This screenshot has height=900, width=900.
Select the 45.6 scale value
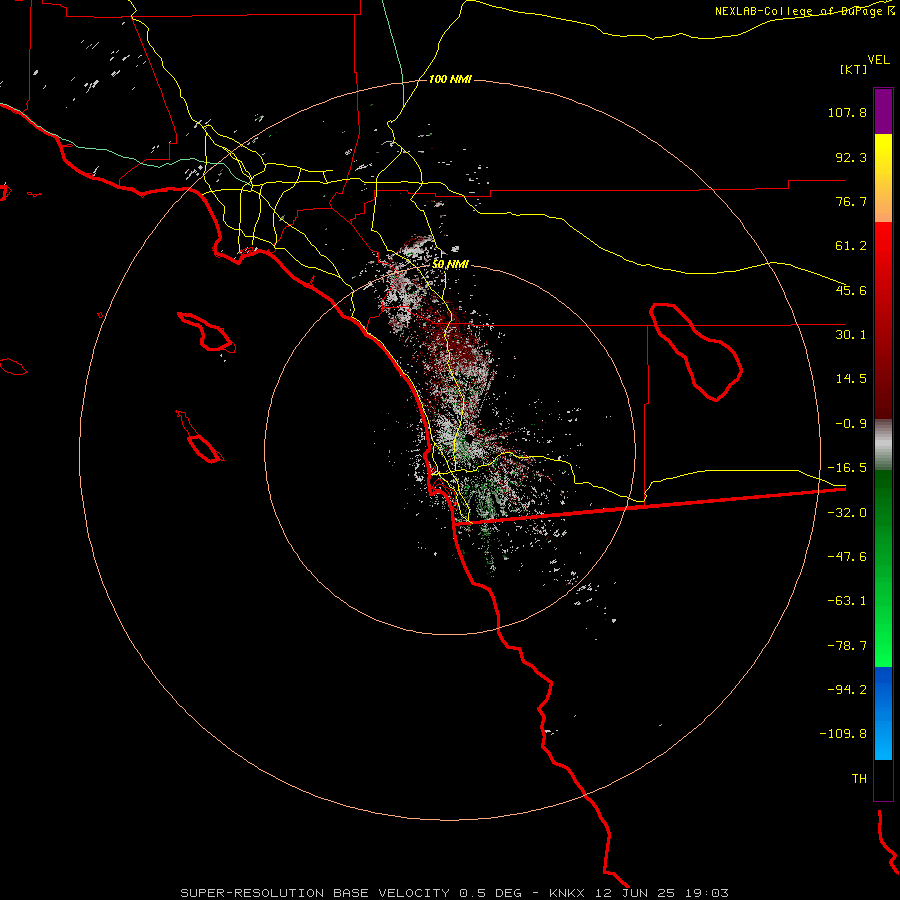(x=851, y=290)
